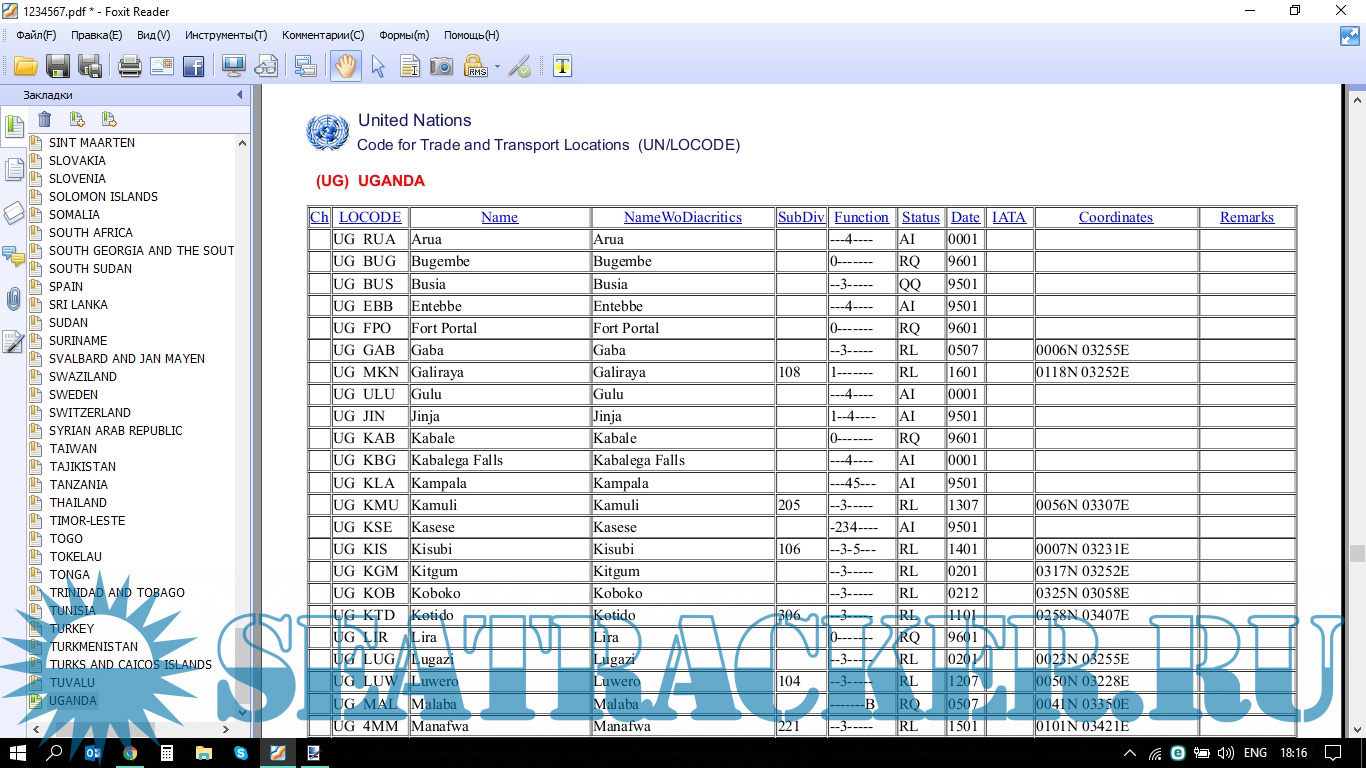Choose the Select Text tool
Image resolution: width=1366 pixels, height=768 pixels.
tap(409, 67)
